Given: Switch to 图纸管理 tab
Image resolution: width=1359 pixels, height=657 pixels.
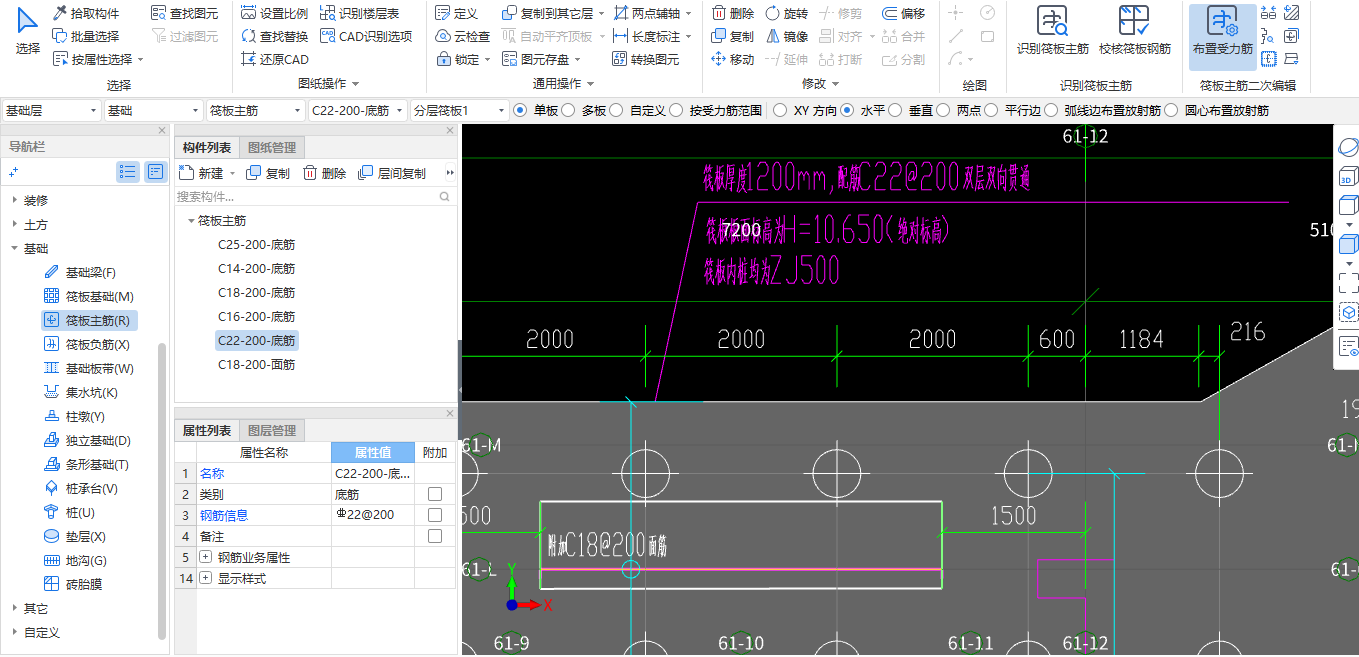Looking at the screenshot, I should pos(271,148).
